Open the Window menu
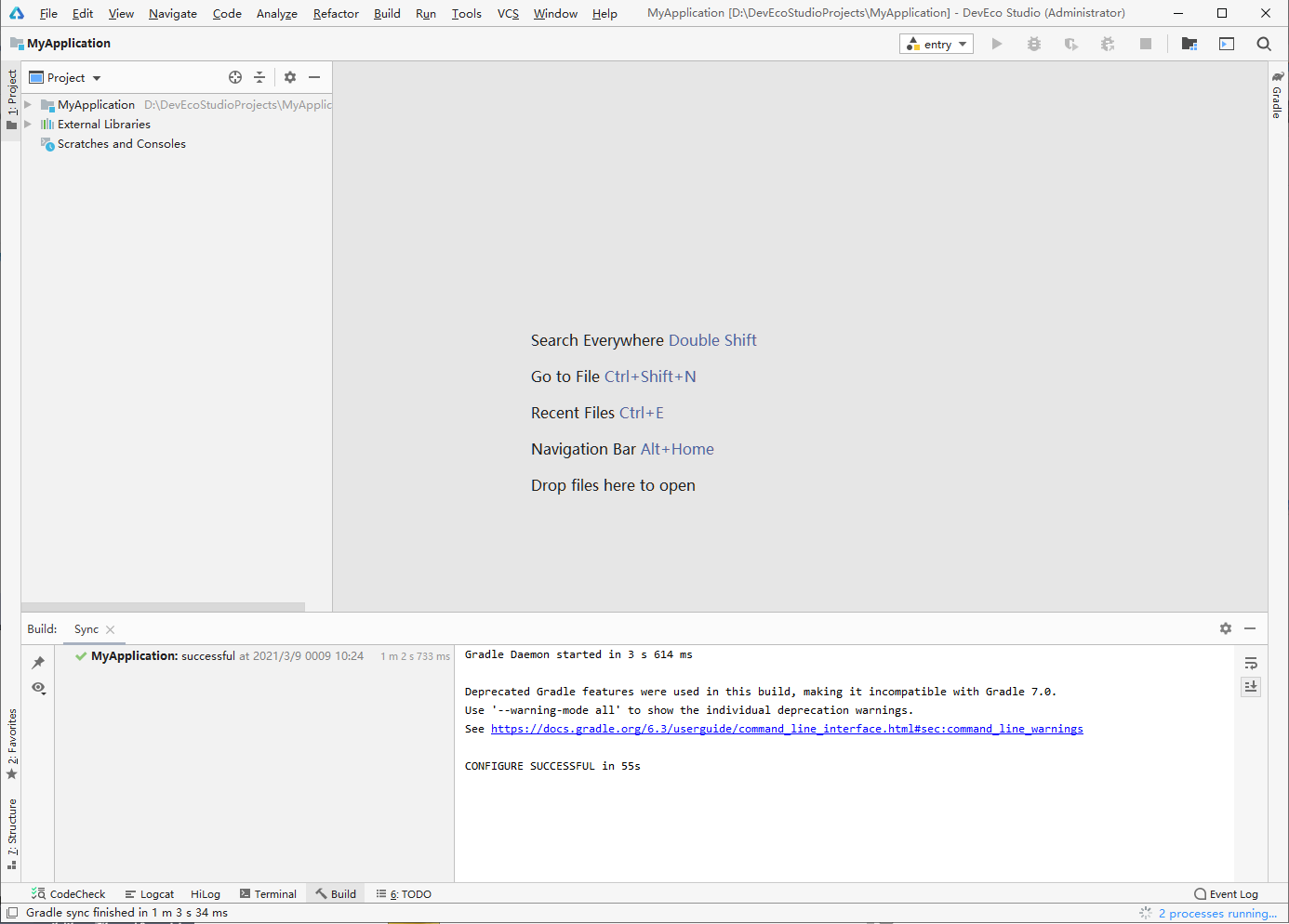This screenshot has height=924, width=1289. 555,13
